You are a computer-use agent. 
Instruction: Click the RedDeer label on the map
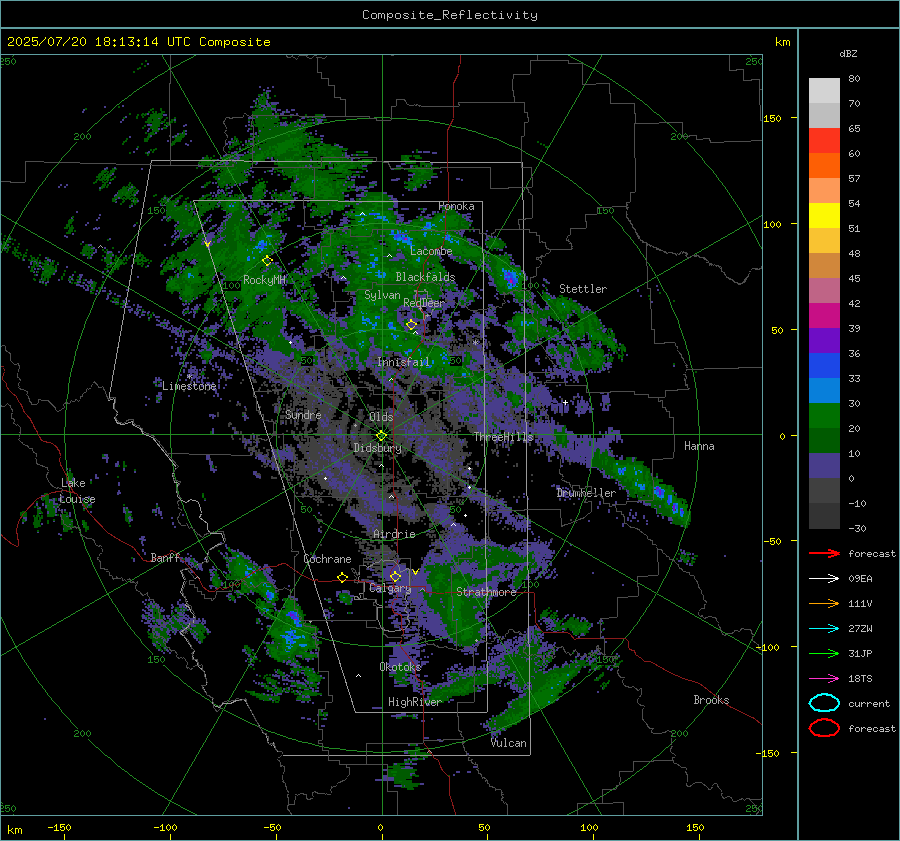pos(424,303)
